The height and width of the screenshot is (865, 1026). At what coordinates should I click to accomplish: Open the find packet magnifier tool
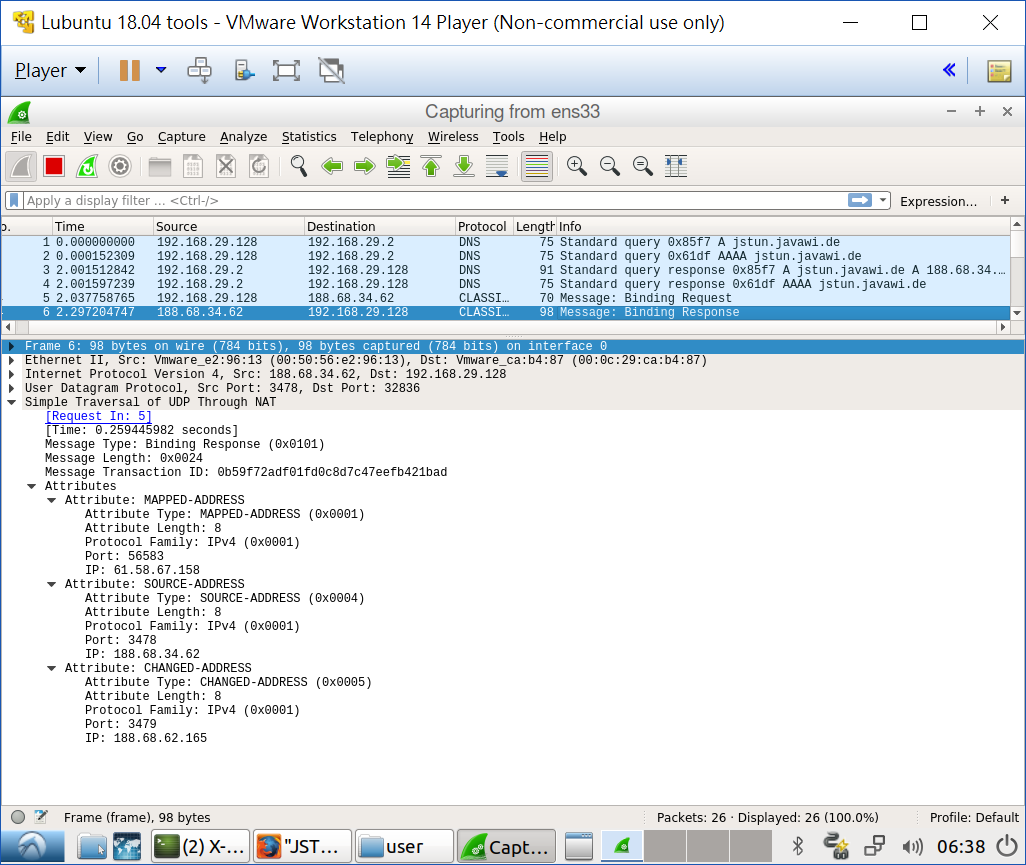click(x=299, y=166)
